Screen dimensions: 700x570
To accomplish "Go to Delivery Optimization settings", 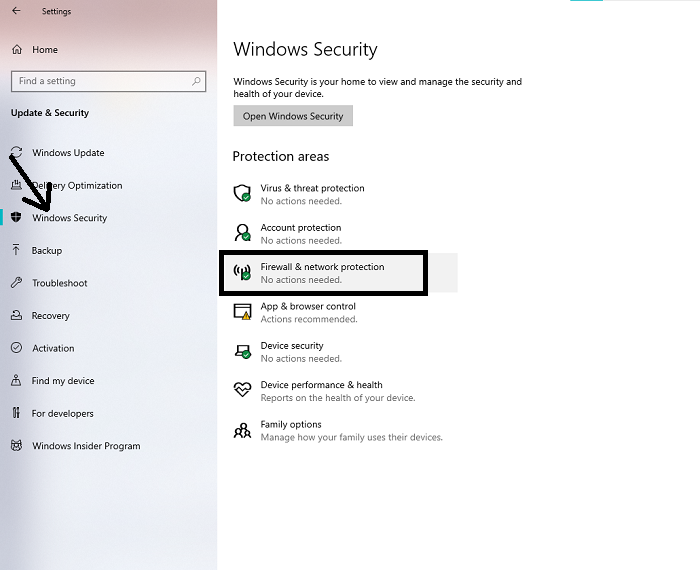I will [77, 185].
